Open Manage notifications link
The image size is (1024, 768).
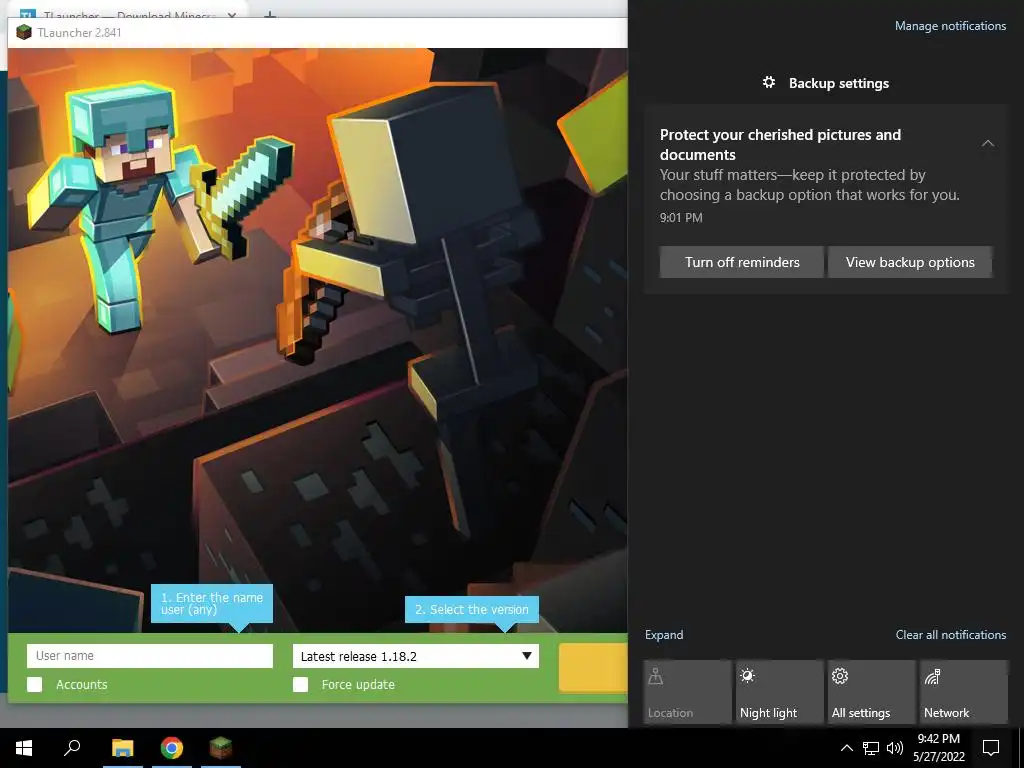pyautogui.click(x=950, y=26)
